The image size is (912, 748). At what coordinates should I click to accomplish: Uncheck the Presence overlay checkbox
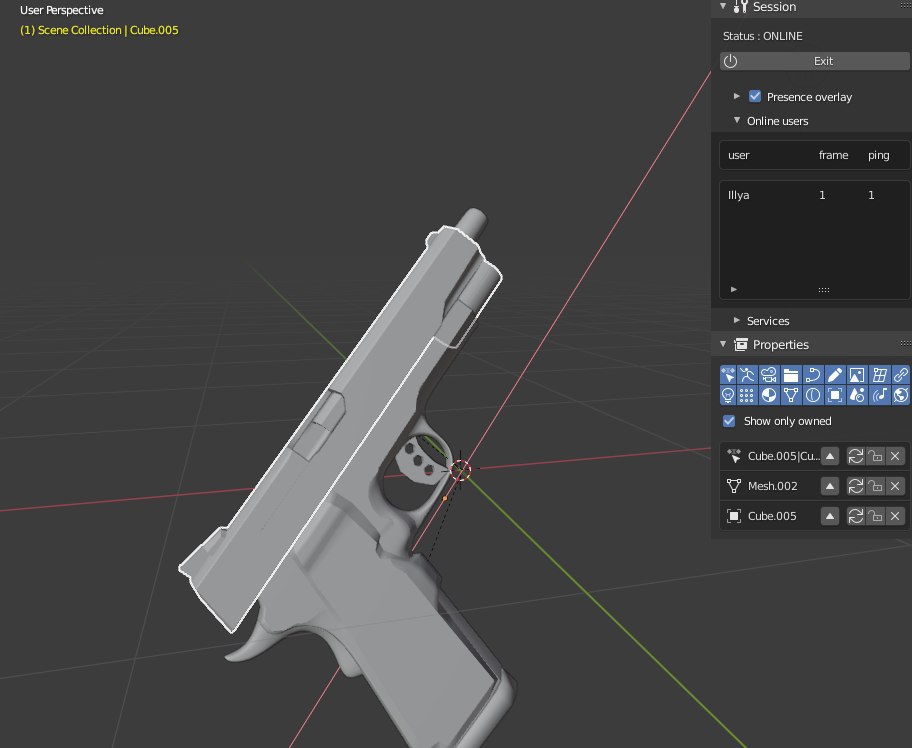[755, 97]
